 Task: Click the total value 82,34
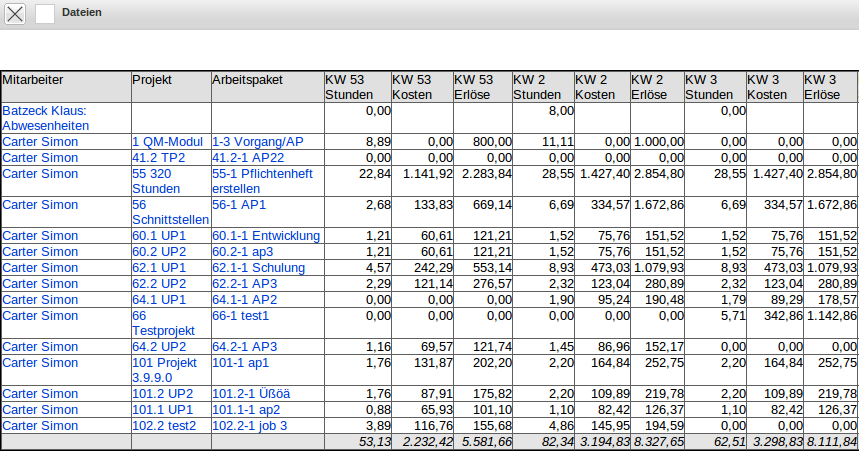558,442
